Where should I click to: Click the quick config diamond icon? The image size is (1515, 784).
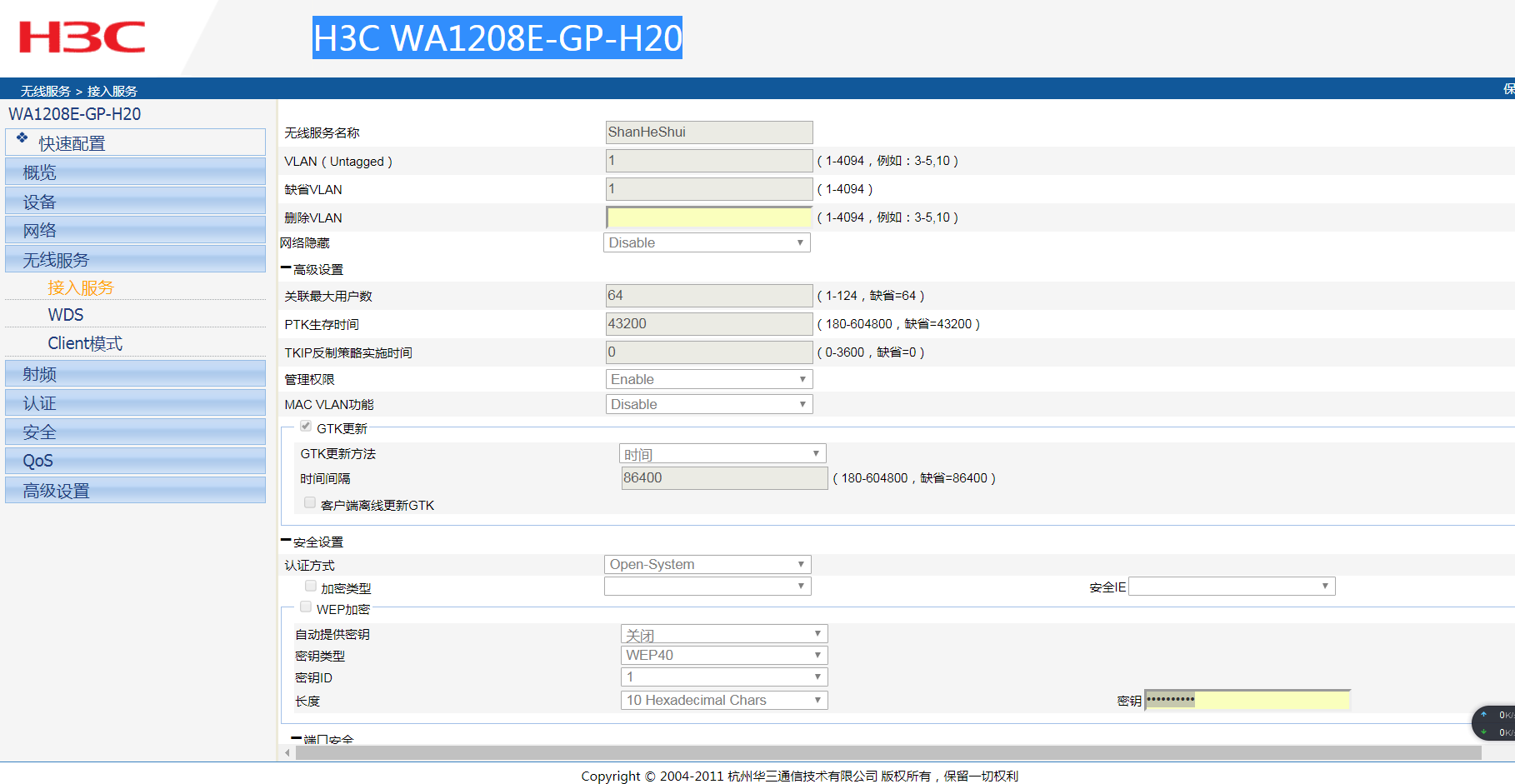click(x=22, y=137)
